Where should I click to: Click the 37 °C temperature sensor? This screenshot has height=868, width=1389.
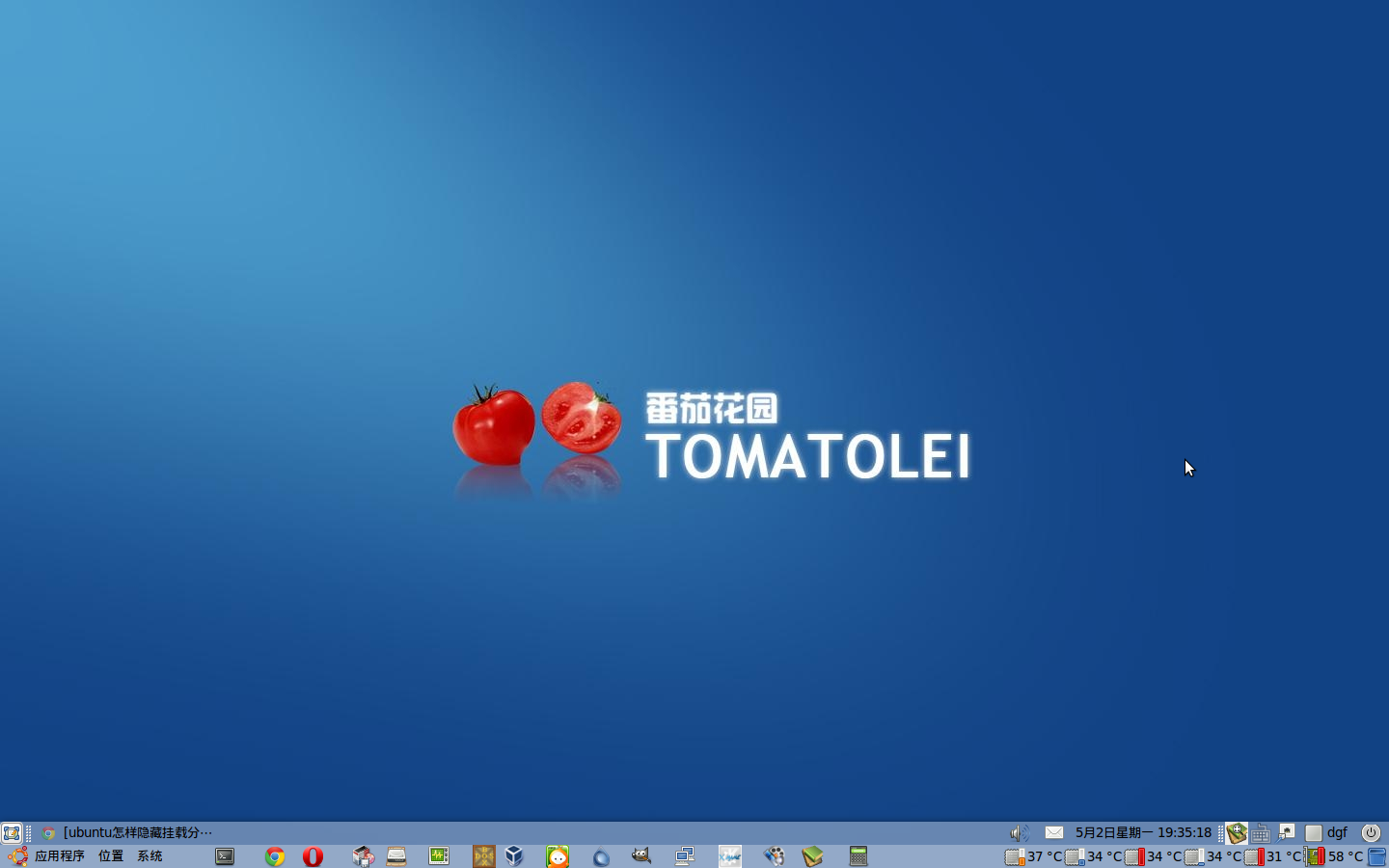(1033, 856)
